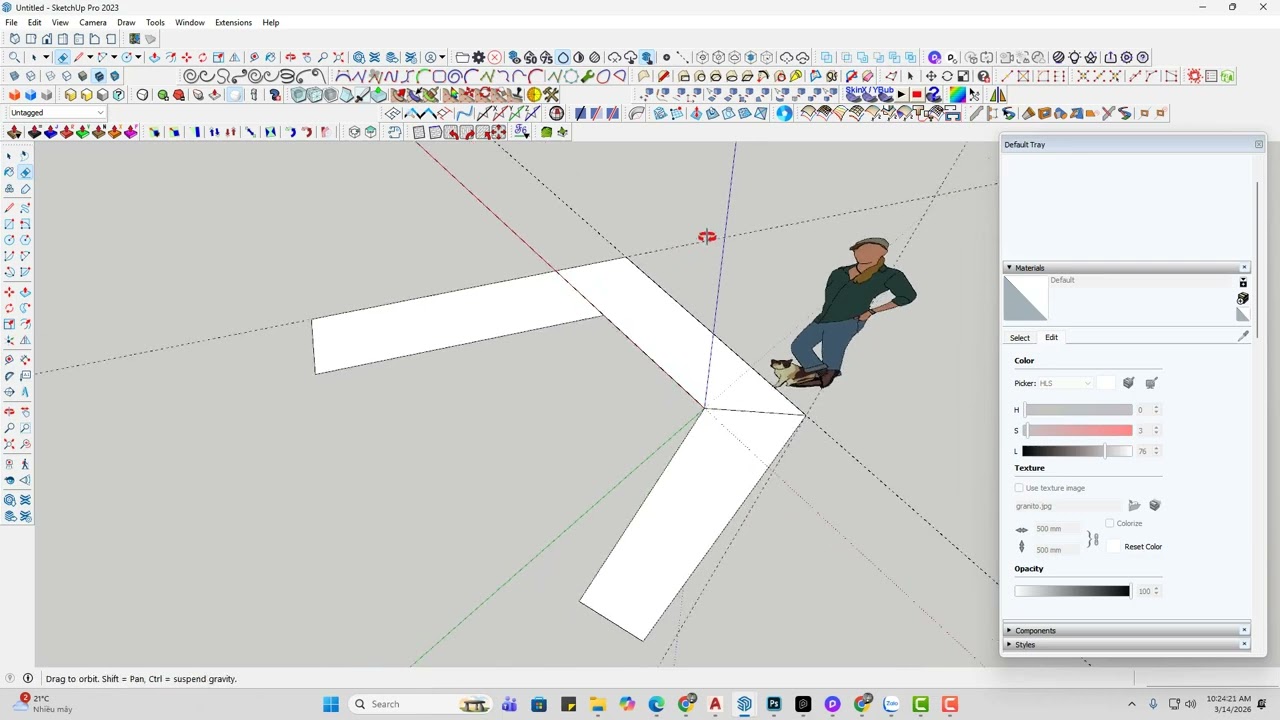Click the hue H slider

1078,409
